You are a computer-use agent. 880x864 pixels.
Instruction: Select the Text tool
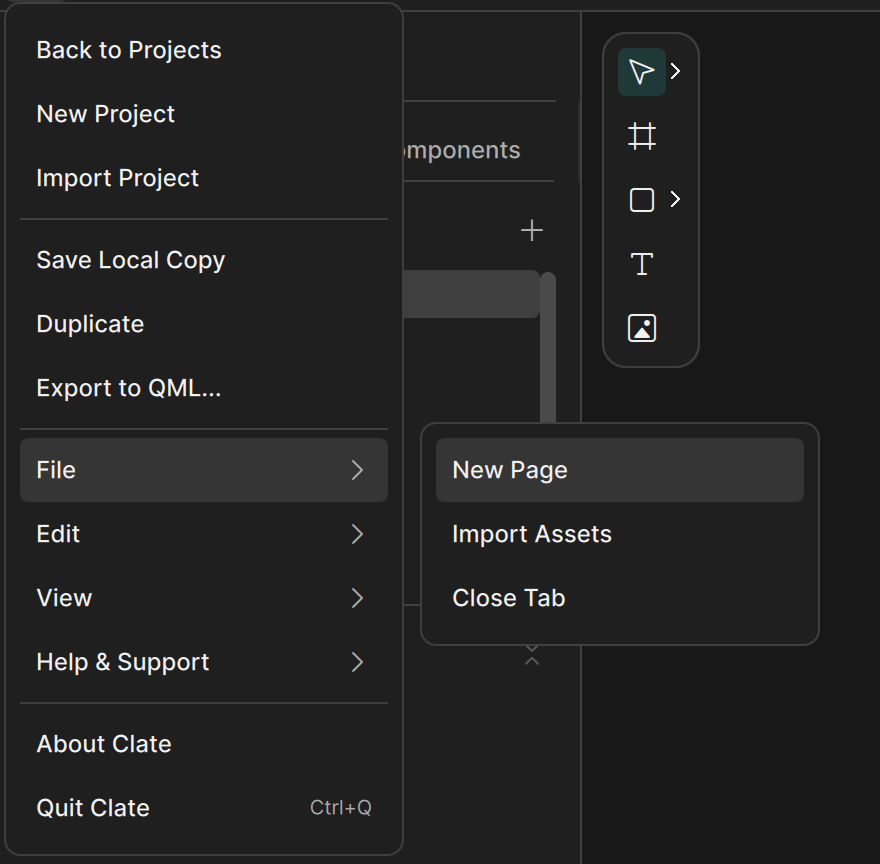[641, 264]
